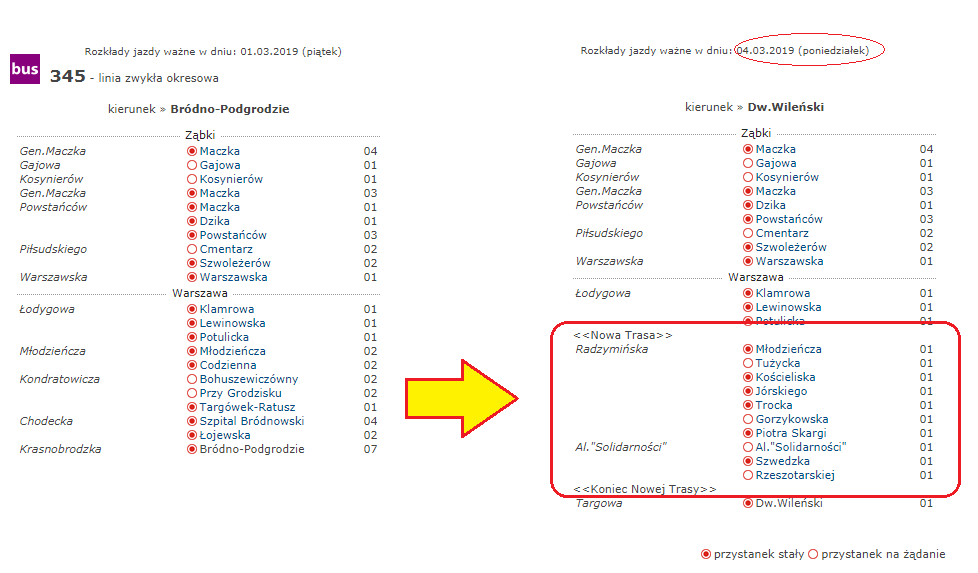Follow the Kościeliska stop link

coord(785,377)
